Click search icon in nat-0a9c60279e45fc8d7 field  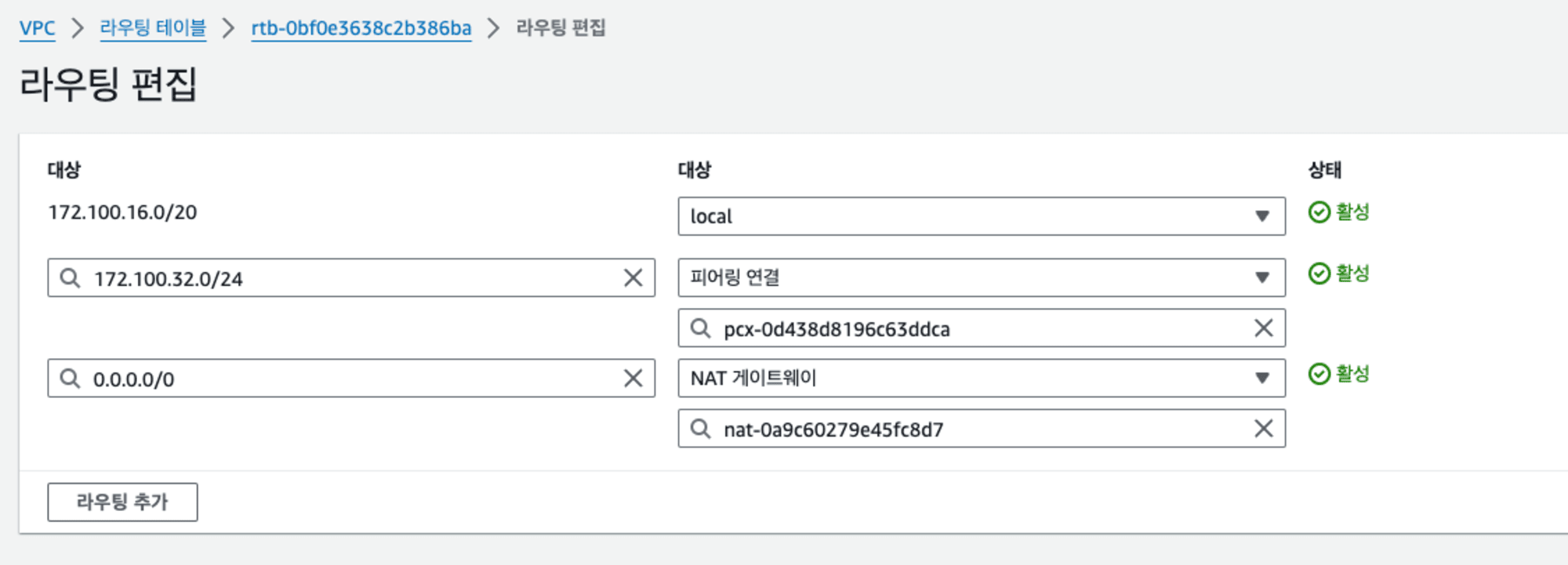click(x=700, y=428)
